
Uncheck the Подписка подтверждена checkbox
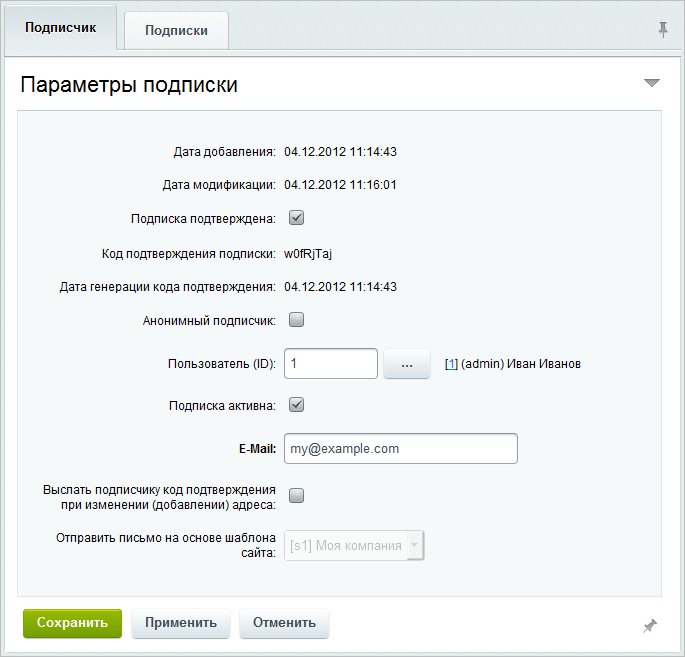click(296, 218)
